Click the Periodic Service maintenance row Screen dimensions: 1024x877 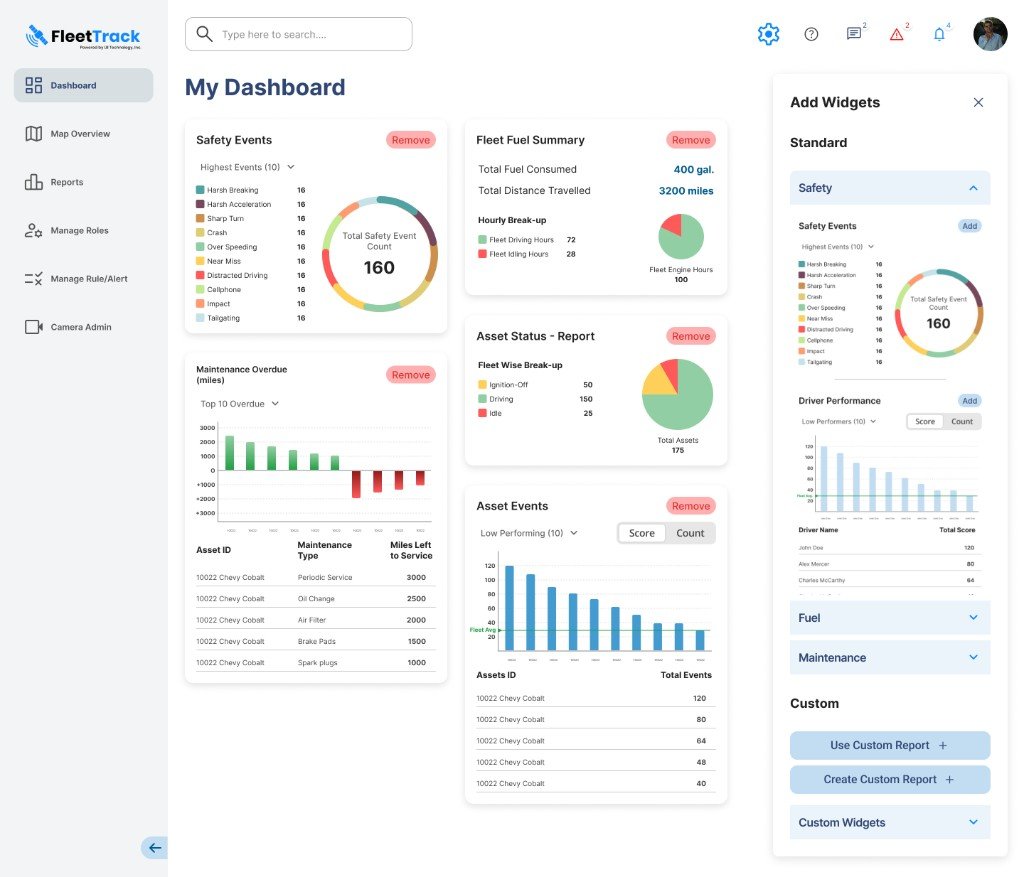tap(315, 577)
